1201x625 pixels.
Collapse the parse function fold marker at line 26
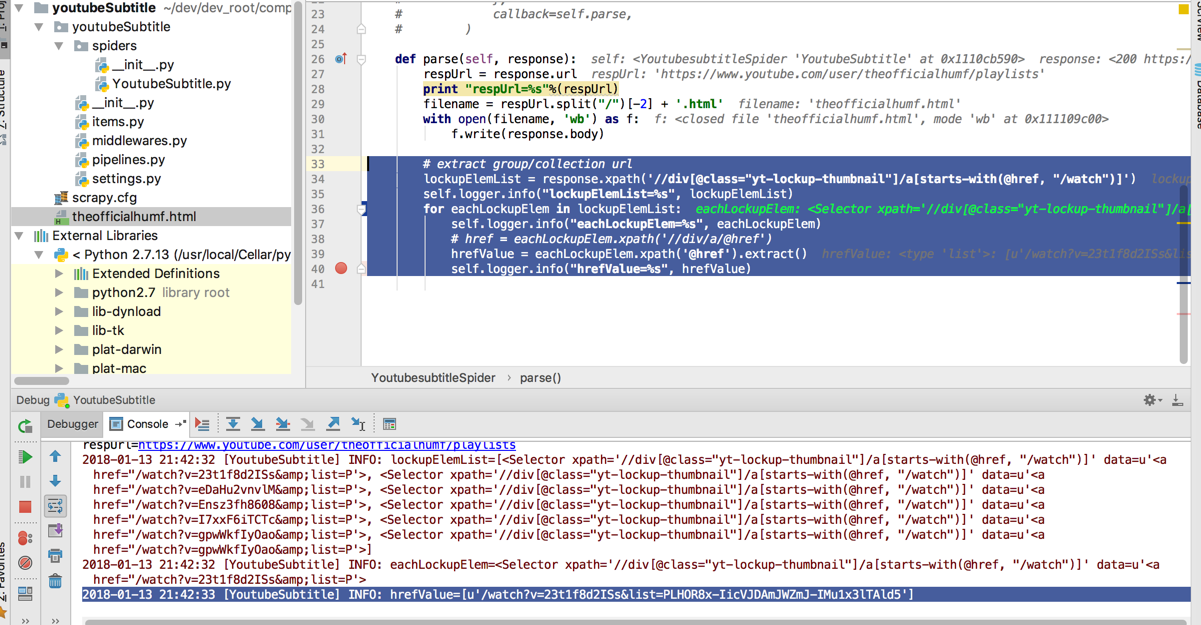362,59
